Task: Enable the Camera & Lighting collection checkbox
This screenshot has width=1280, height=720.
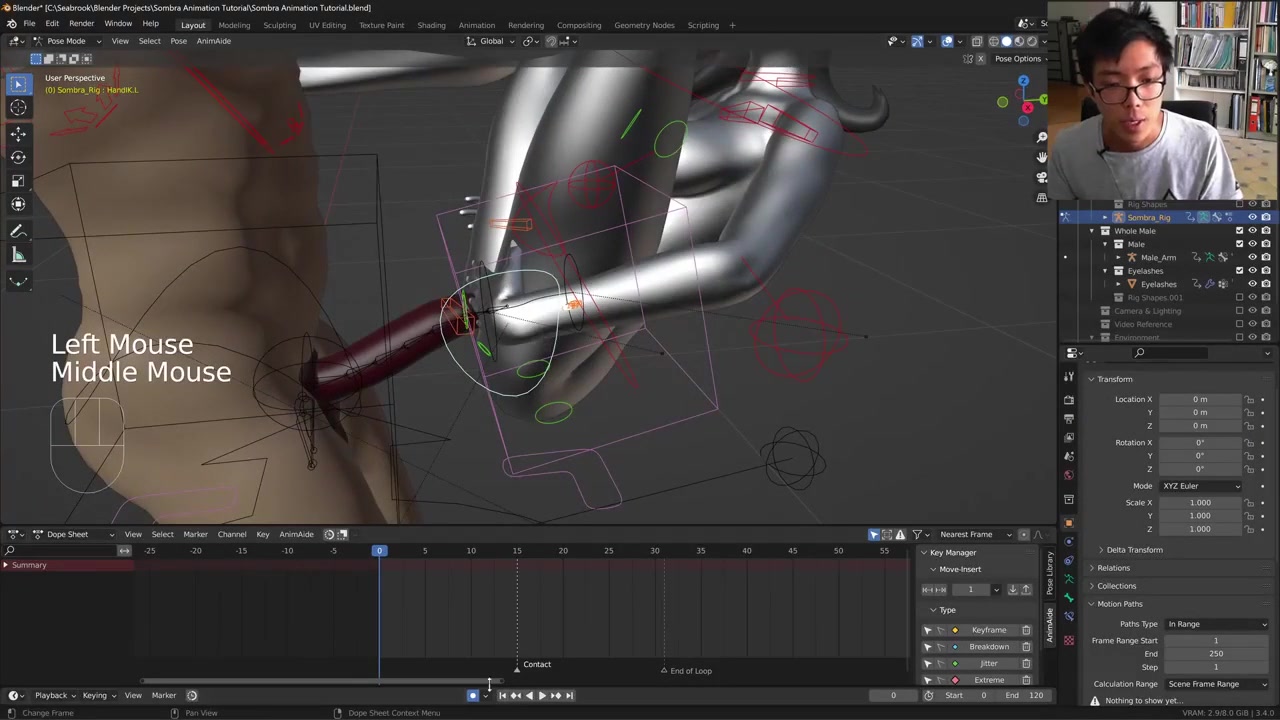Action: pyautogui.click(x=1239, y=311)
